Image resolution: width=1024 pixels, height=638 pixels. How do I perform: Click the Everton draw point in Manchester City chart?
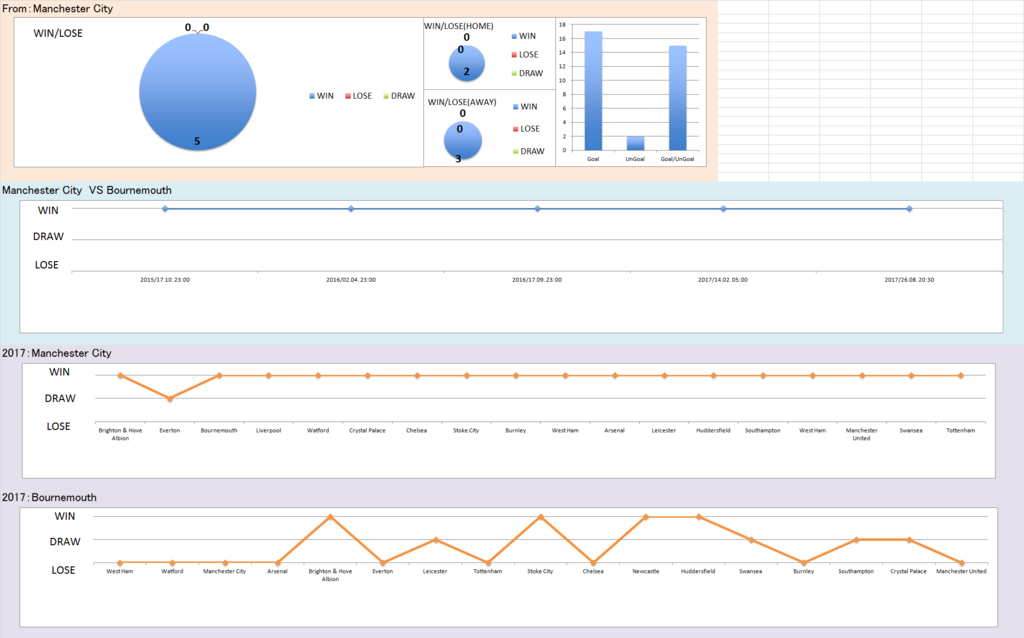coord(170,398)
